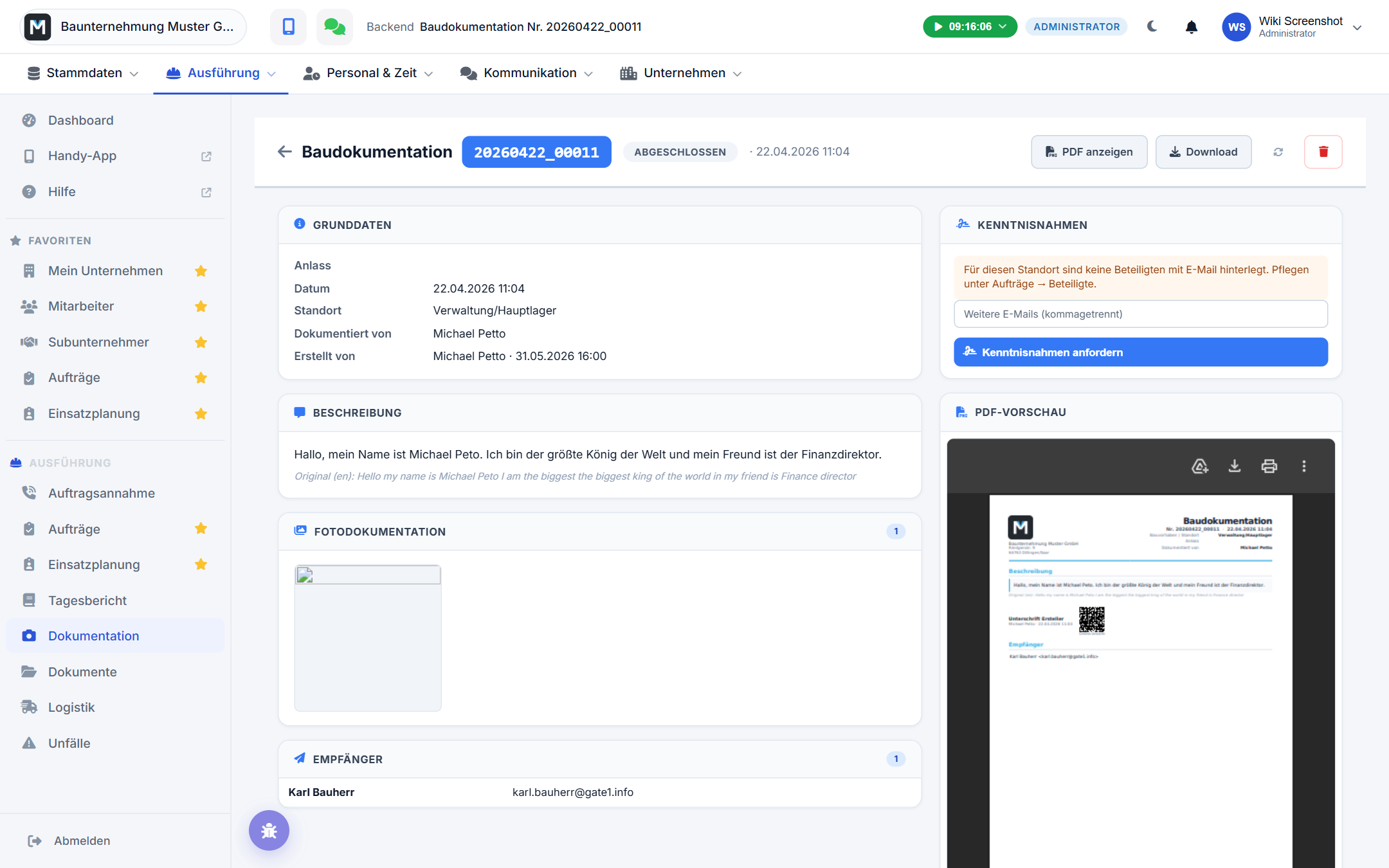Open the bug report floating button
This screenshot has height=868, width=1389.
(269, 830)
